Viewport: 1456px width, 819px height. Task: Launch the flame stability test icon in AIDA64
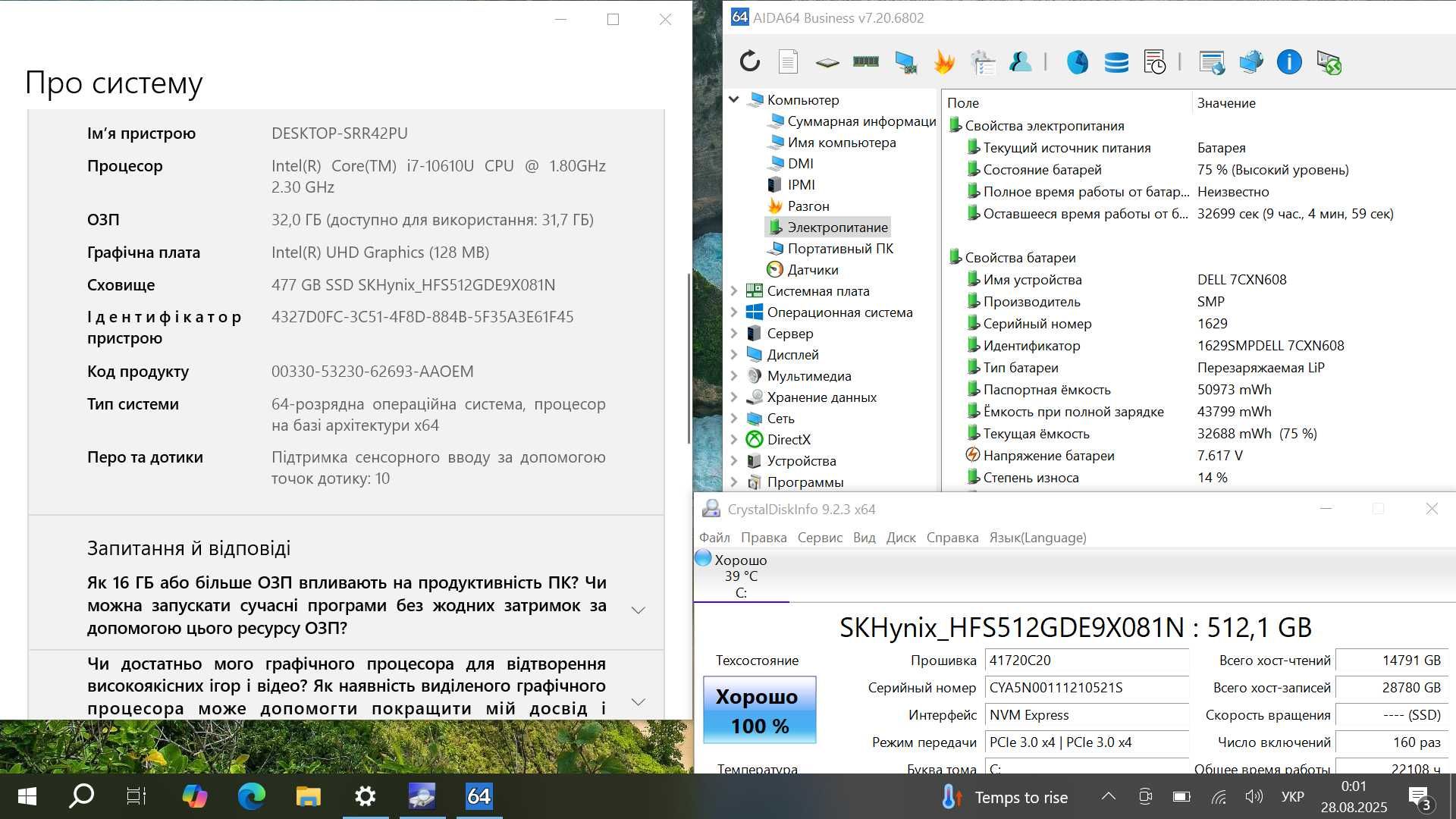(943, 61)
